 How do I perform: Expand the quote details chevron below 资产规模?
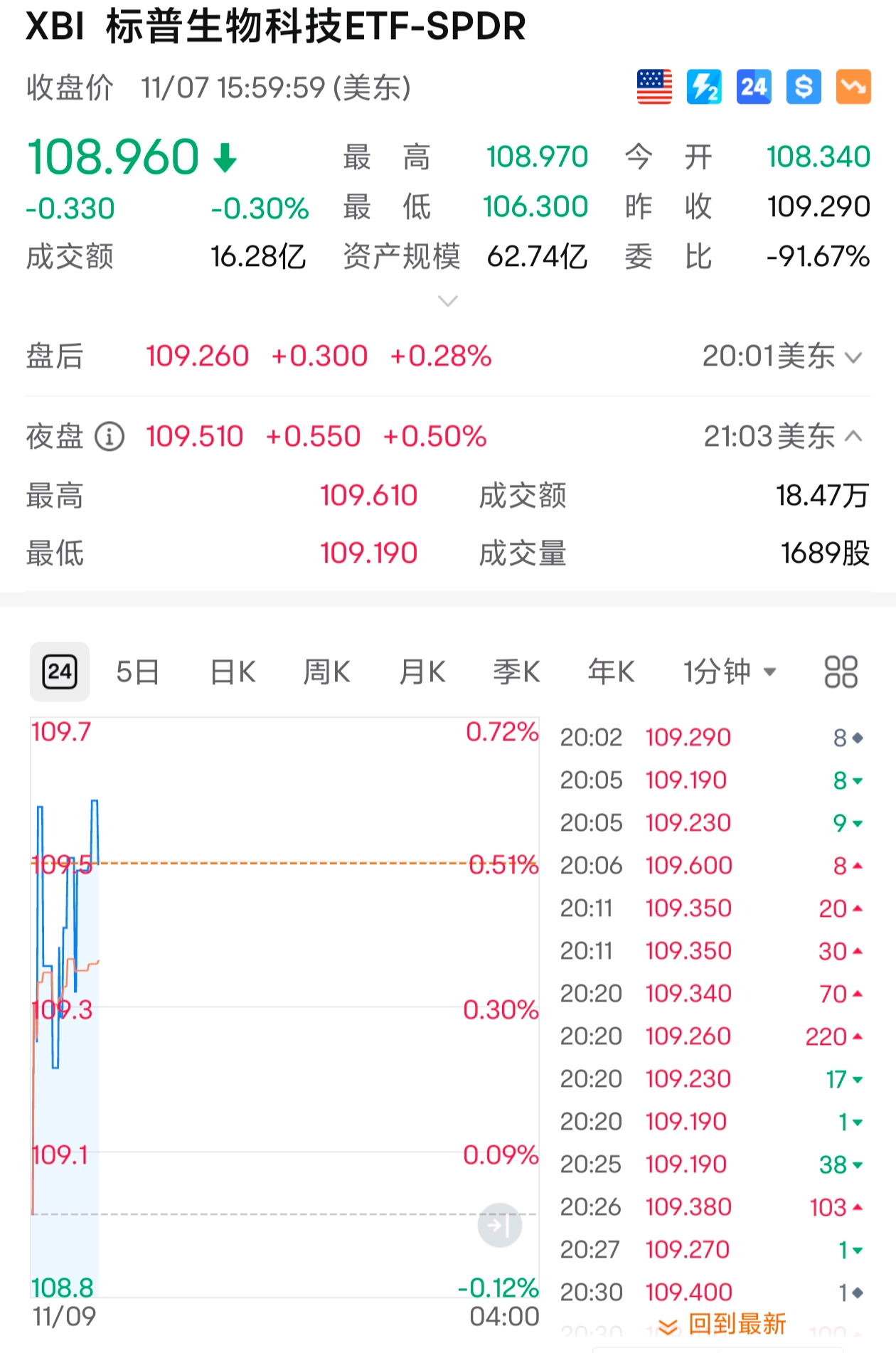coord(447,302)
